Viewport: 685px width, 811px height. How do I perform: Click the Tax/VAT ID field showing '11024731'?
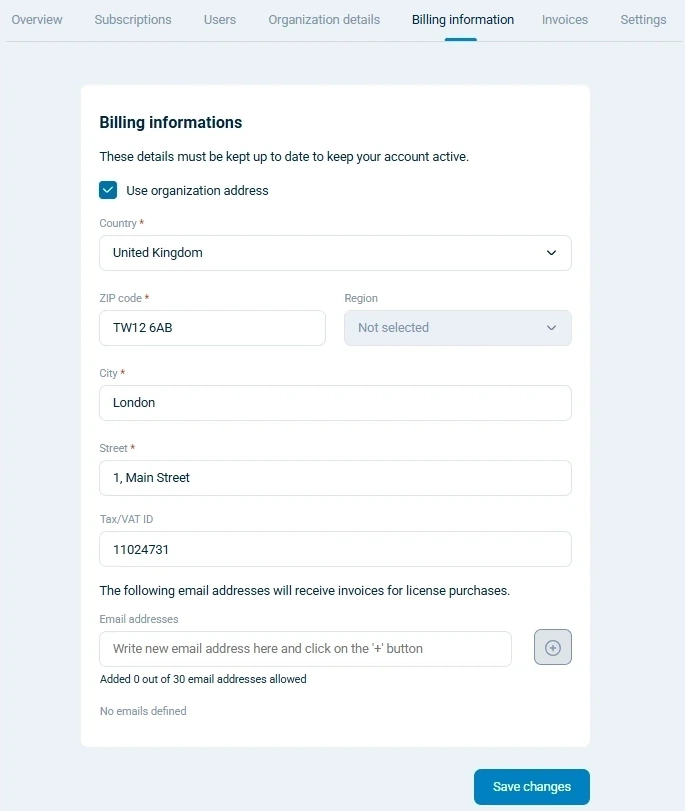coord(335,549)
